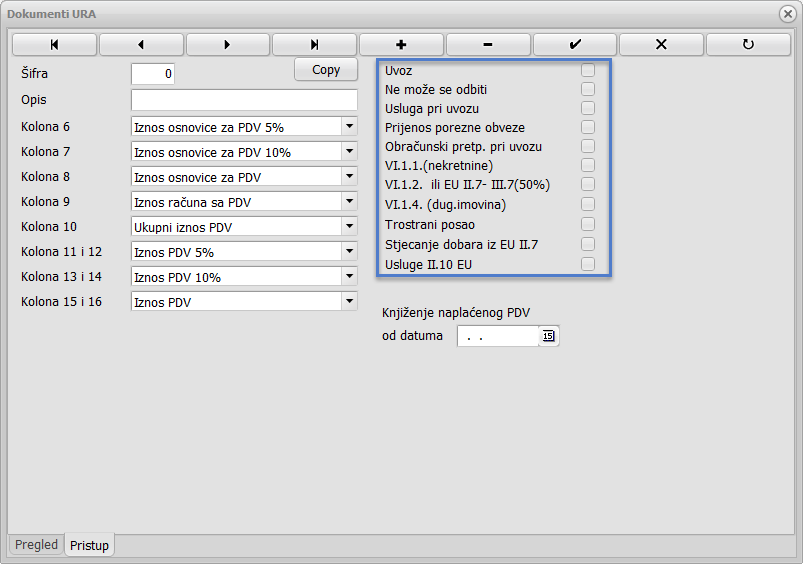Refresh the data with the reload button

pos(748,45)
